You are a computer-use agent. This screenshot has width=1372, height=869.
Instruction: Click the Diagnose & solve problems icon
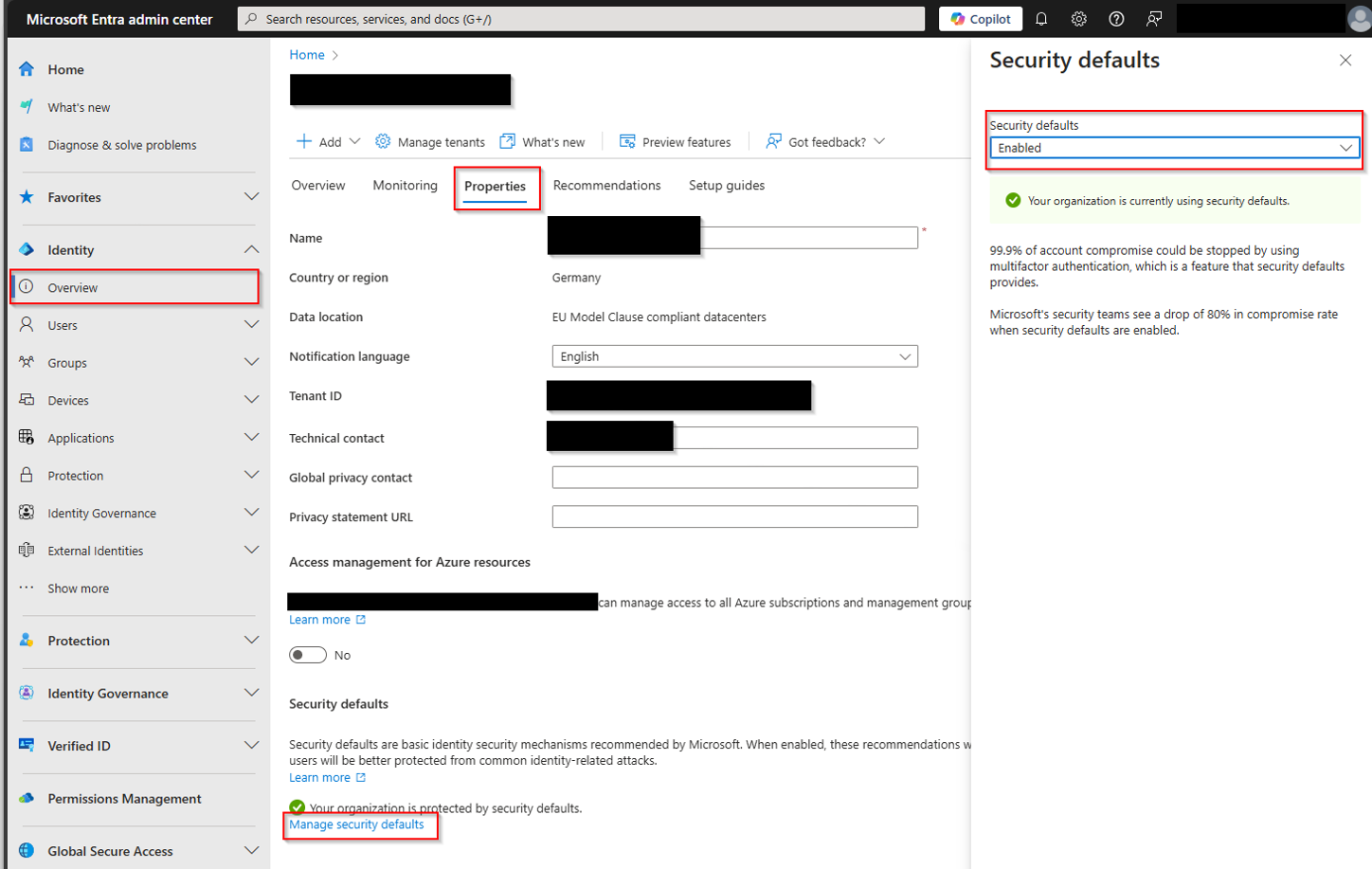click(x=27, y=145)
